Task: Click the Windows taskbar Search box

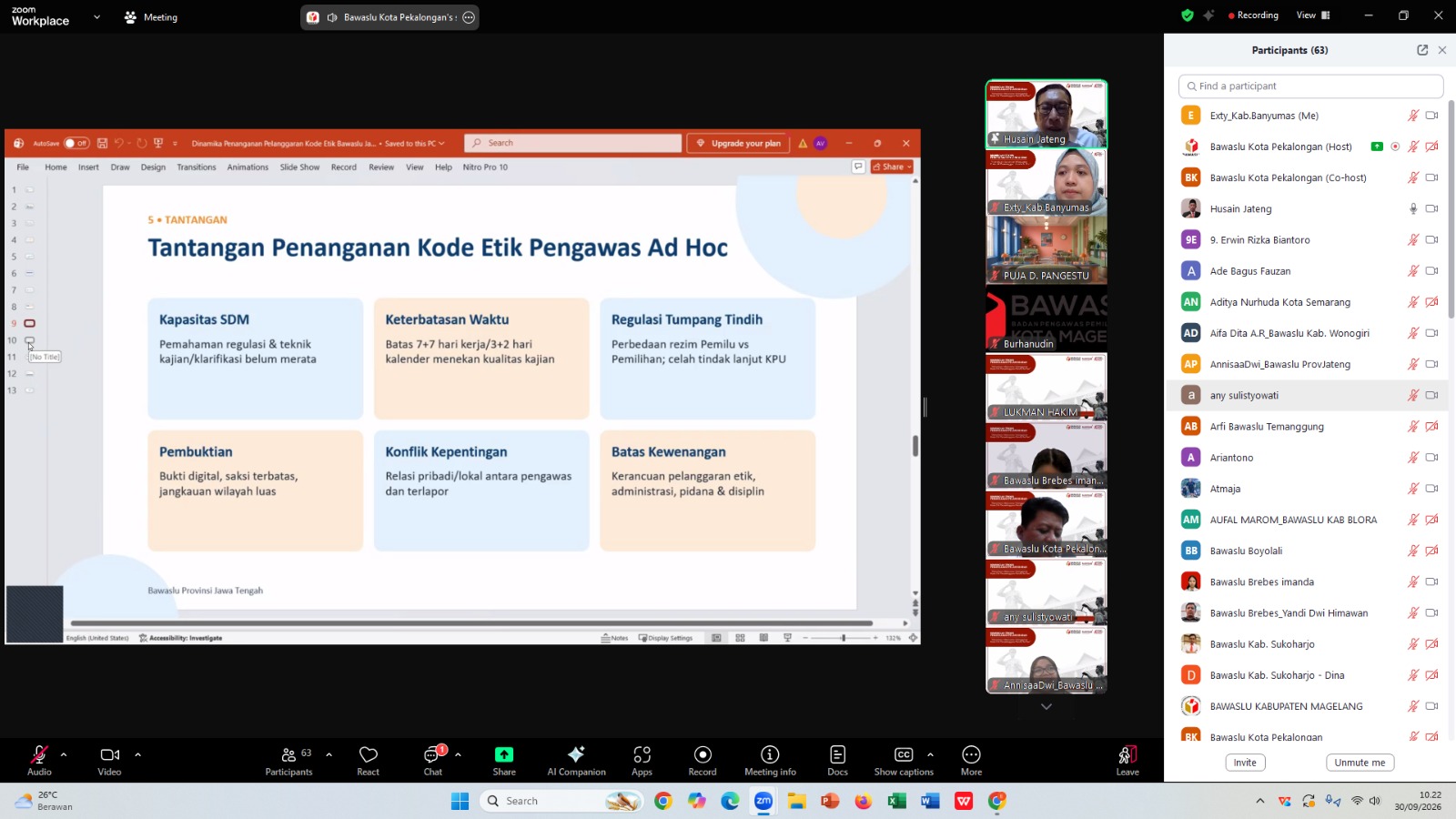Action: [561, 801]
